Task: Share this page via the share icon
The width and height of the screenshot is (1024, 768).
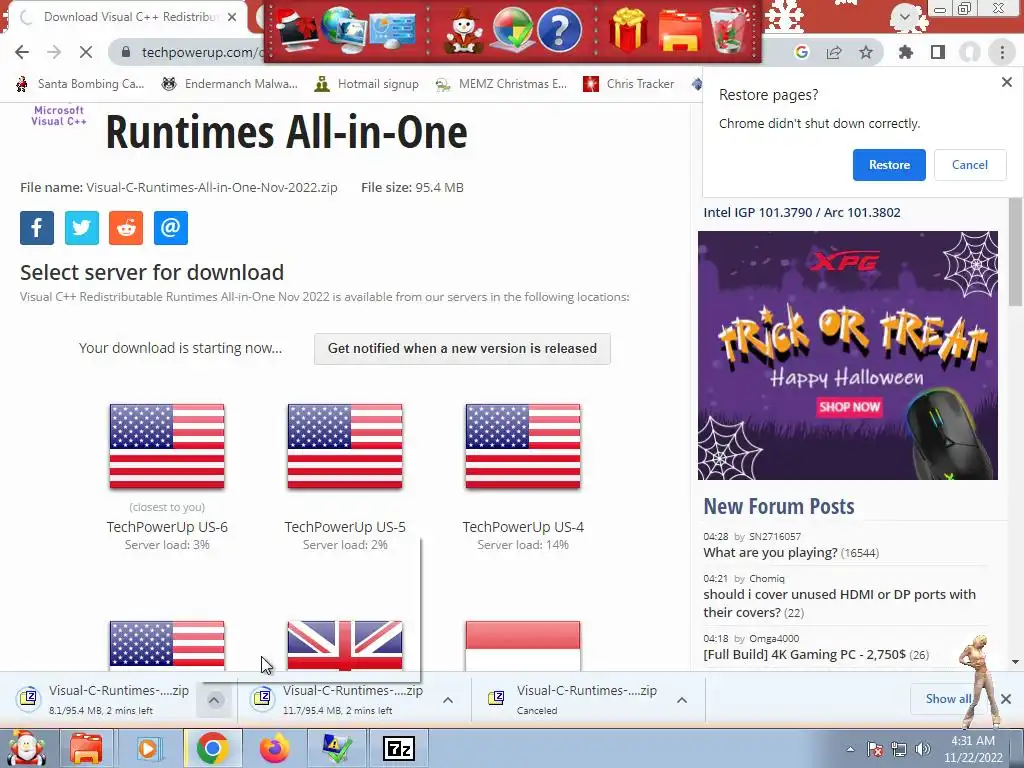Action: [x=834, y=52]
